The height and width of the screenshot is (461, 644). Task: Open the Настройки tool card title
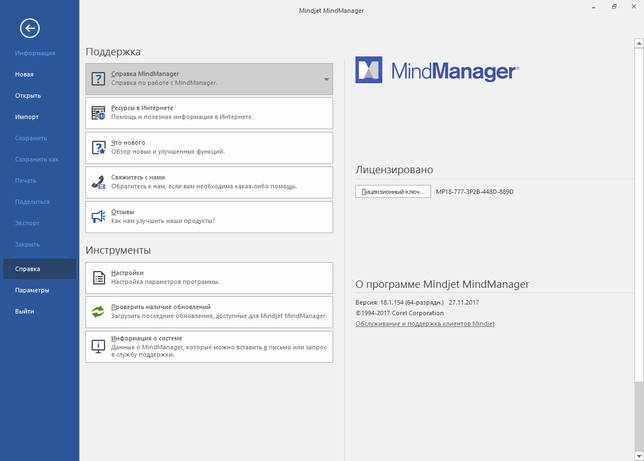tap(127, 273)
